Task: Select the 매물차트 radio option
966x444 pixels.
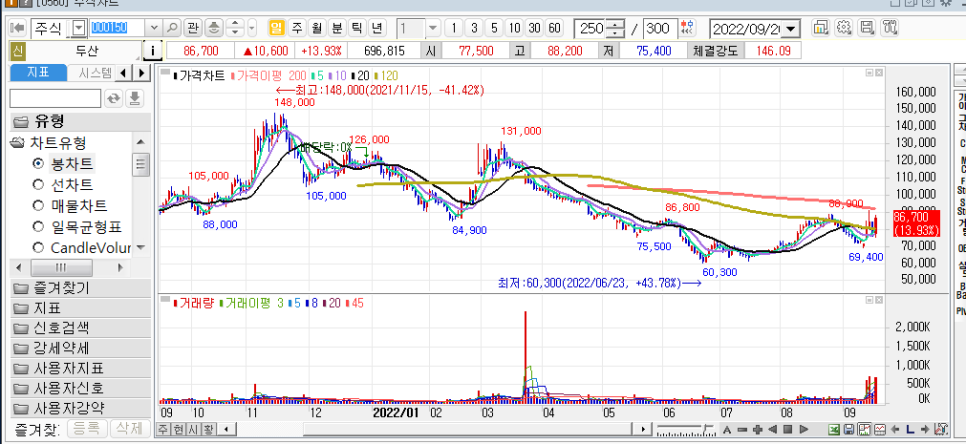Action: tap(38, 205)
